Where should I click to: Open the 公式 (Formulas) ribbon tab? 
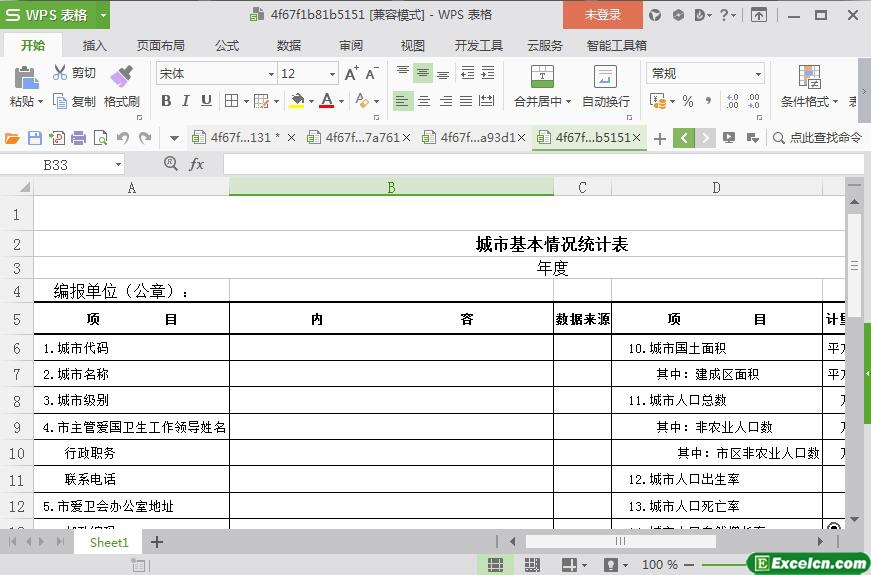227,45
